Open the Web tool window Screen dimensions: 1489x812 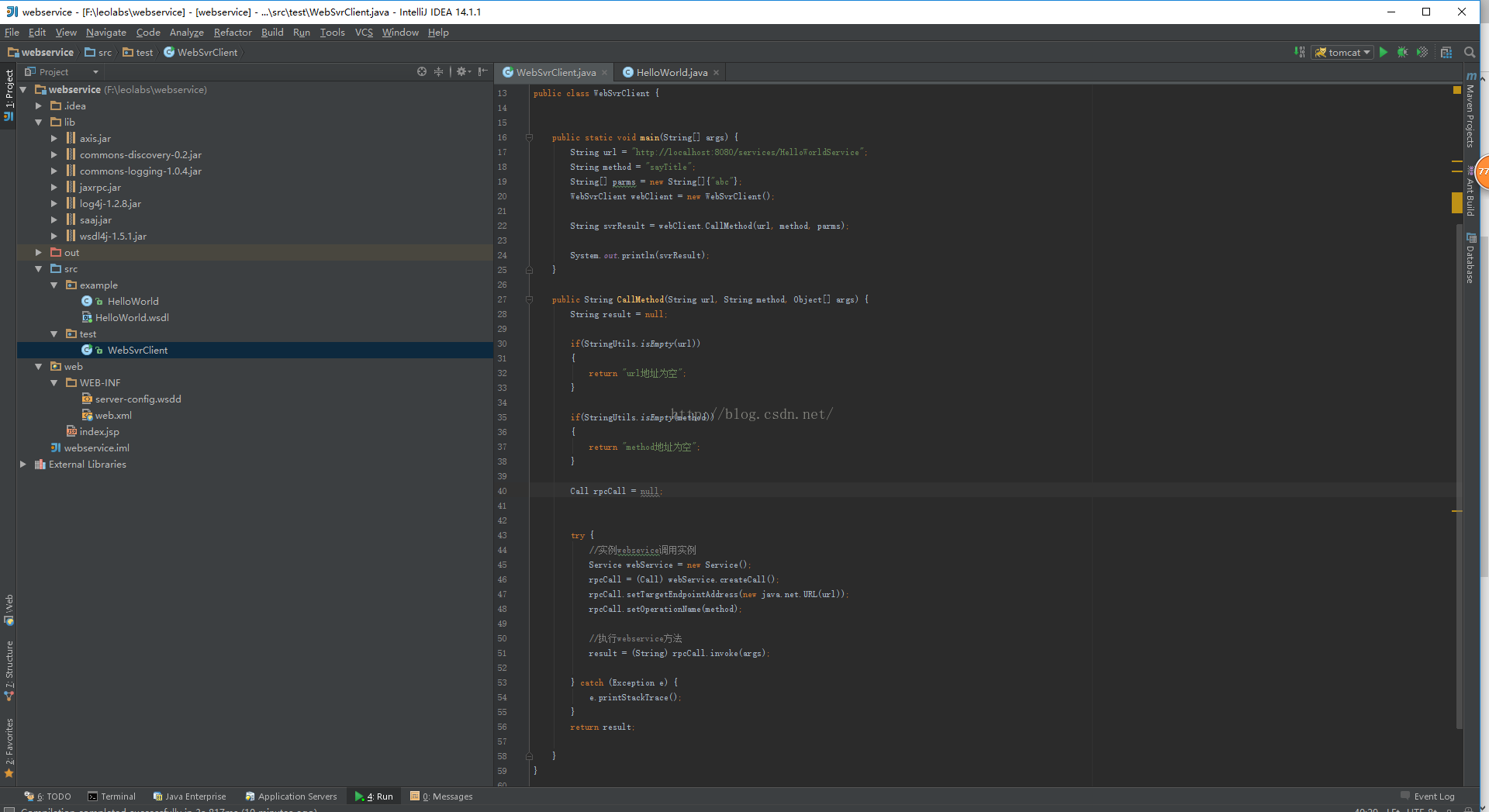9,610
